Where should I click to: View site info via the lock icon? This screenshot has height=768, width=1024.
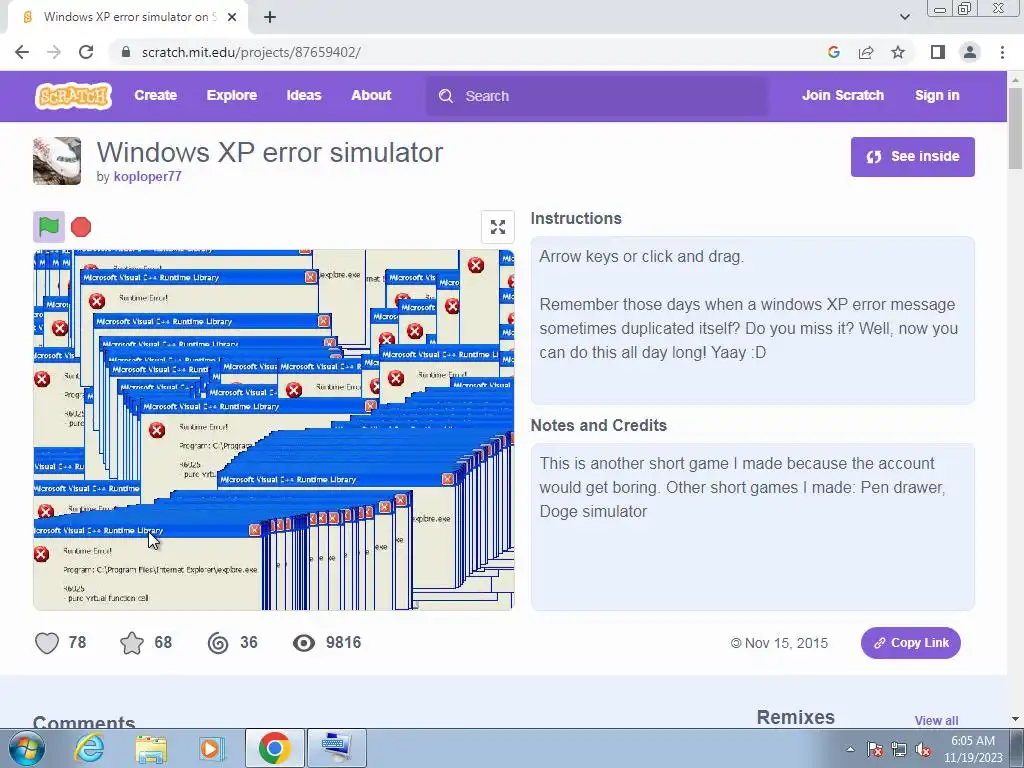coord(127,52)
